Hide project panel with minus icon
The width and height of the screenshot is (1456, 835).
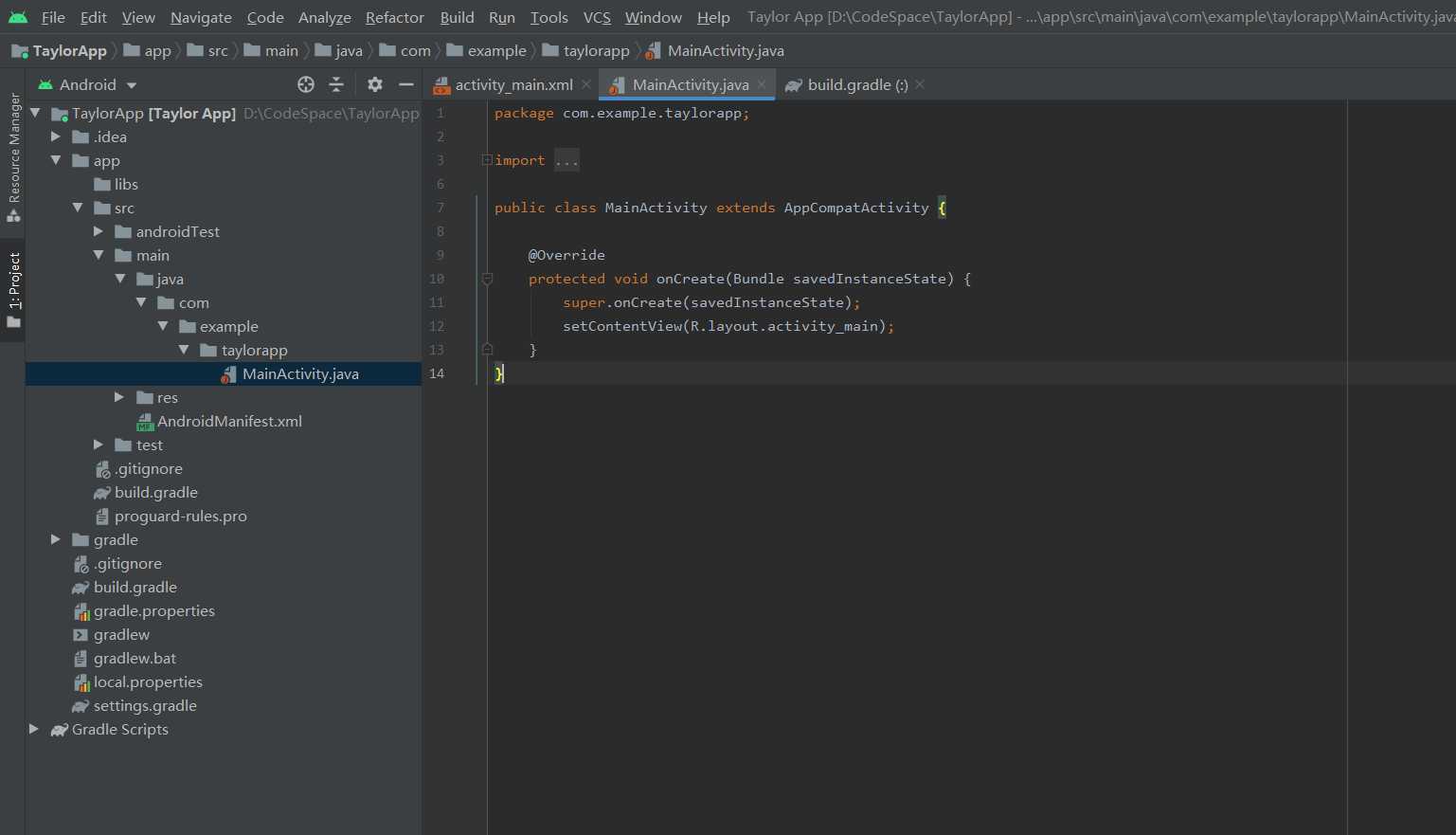[x=406, y=84]
